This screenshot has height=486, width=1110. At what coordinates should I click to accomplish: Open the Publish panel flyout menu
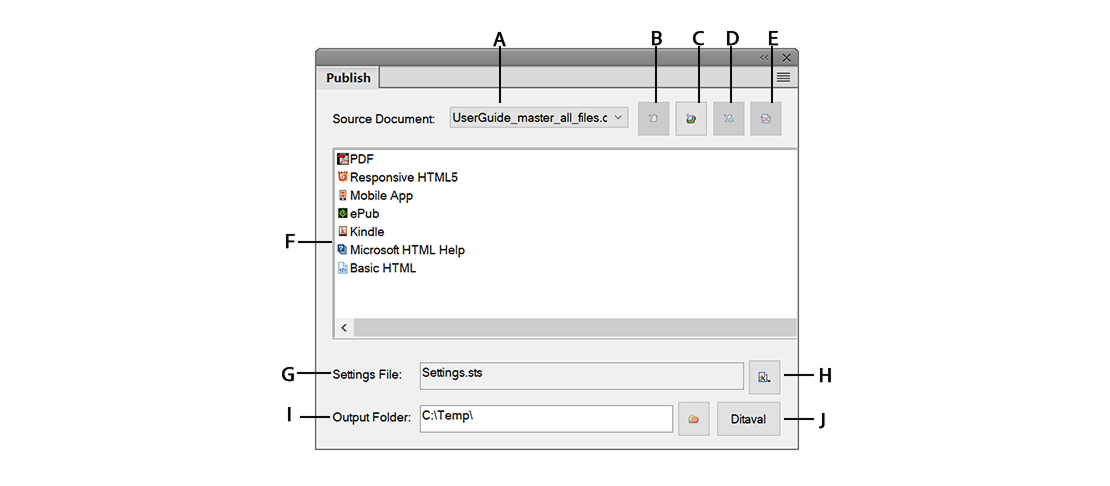pos(784,77)
